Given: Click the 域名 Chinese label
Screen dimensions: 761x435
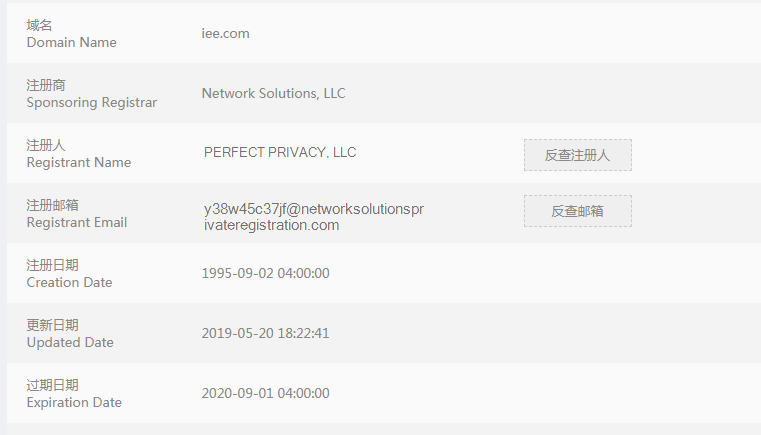Looking at the screenshot, I should [x=40, y=25].
